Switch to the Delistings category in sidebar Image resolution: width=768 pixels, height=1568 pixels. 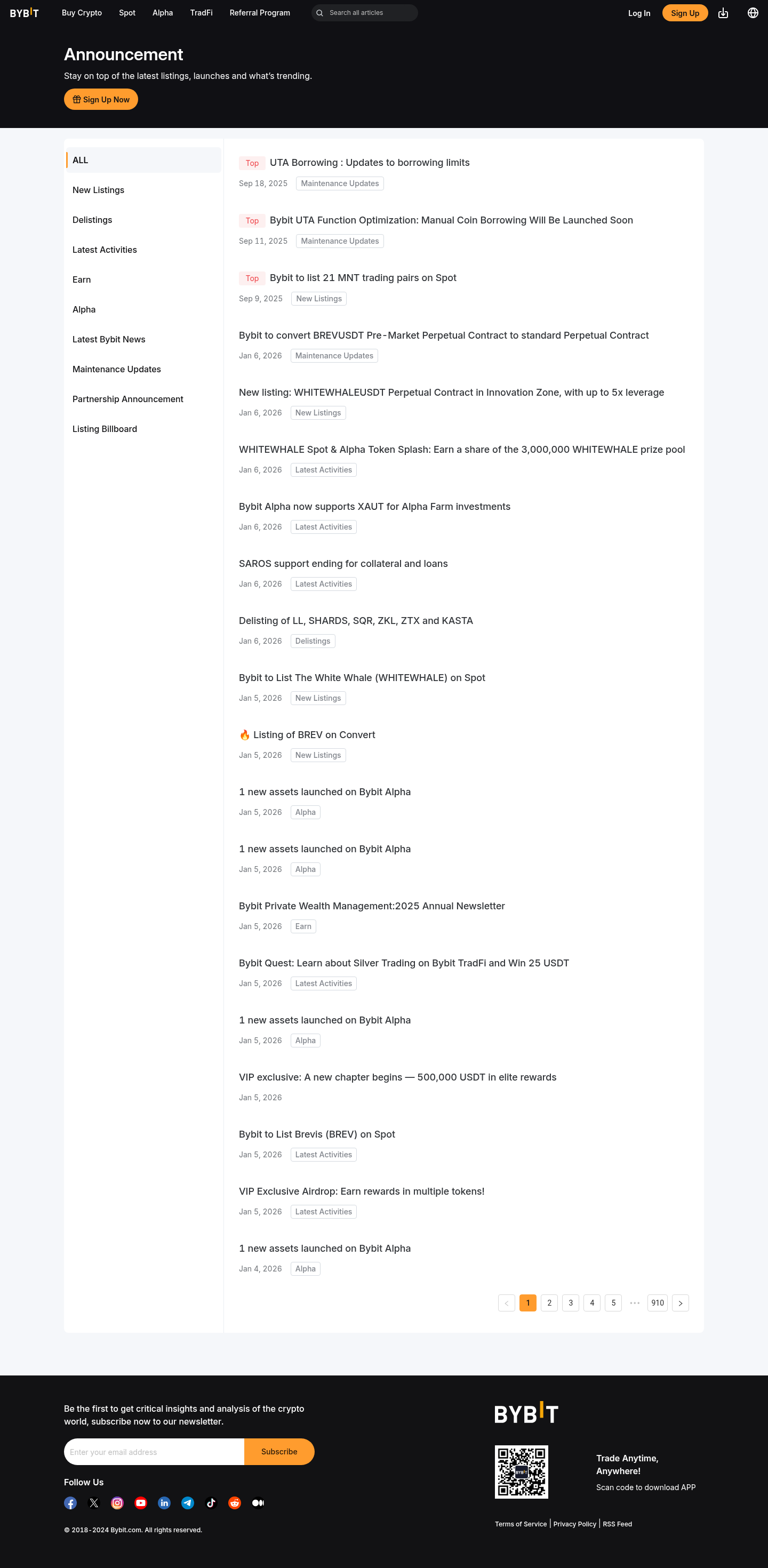pyautogui.click(x=92, y=220)
